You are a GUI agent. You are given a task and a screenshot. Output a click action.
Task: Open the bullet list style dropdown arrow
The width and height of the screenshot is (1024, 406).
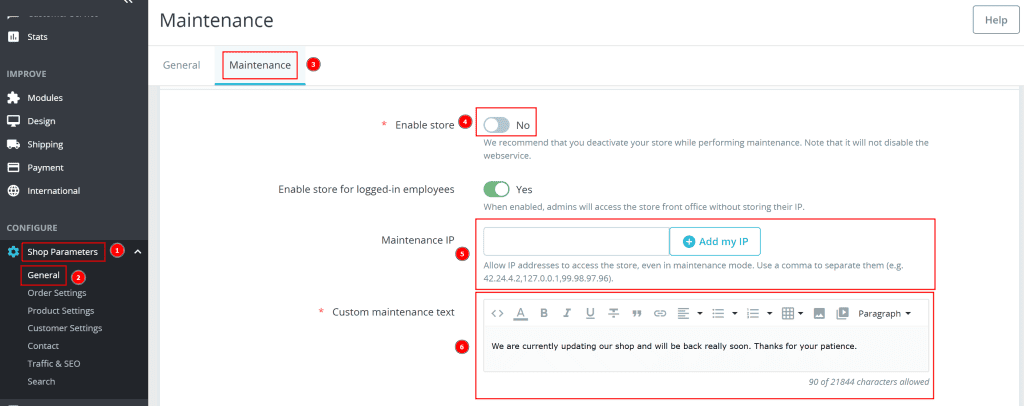[735, 313]
